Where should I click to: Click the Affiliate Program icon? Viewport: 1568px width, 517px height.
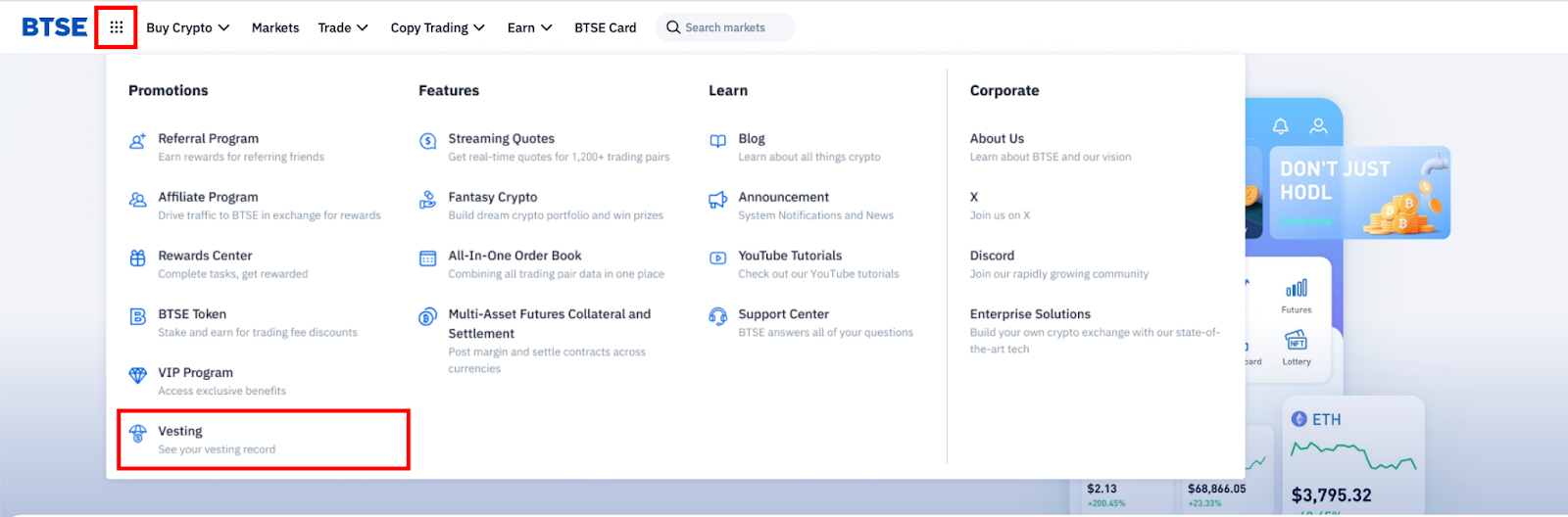138,200
